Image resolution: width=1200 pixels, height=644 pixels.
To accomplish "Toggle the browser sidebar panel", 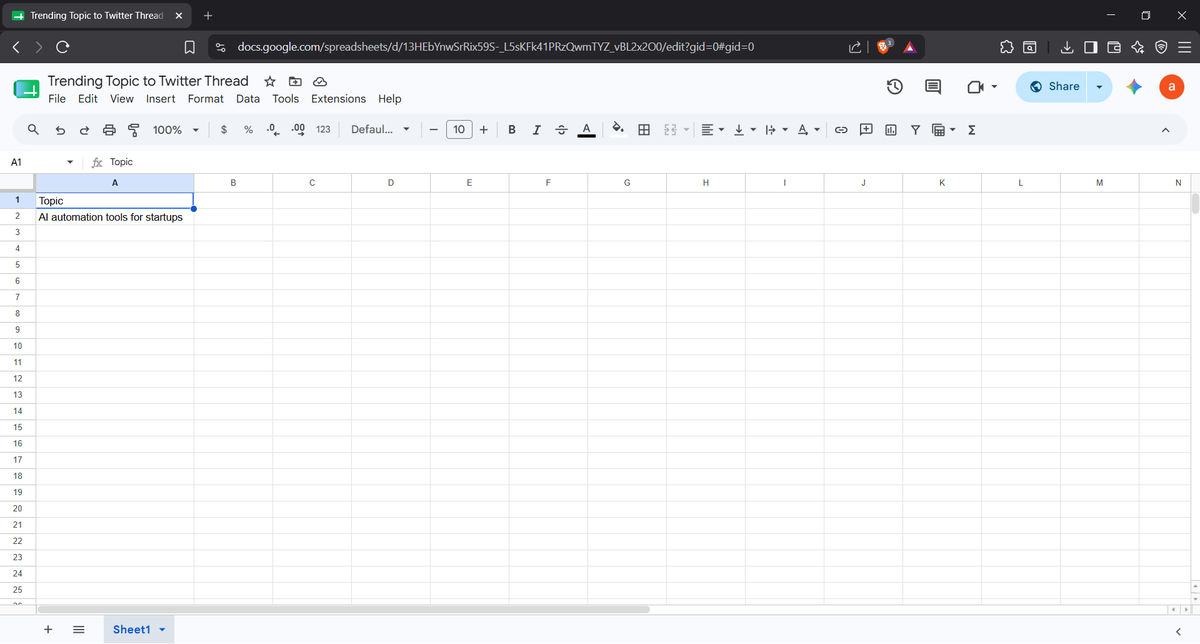I will click(x=1090, y=46).
